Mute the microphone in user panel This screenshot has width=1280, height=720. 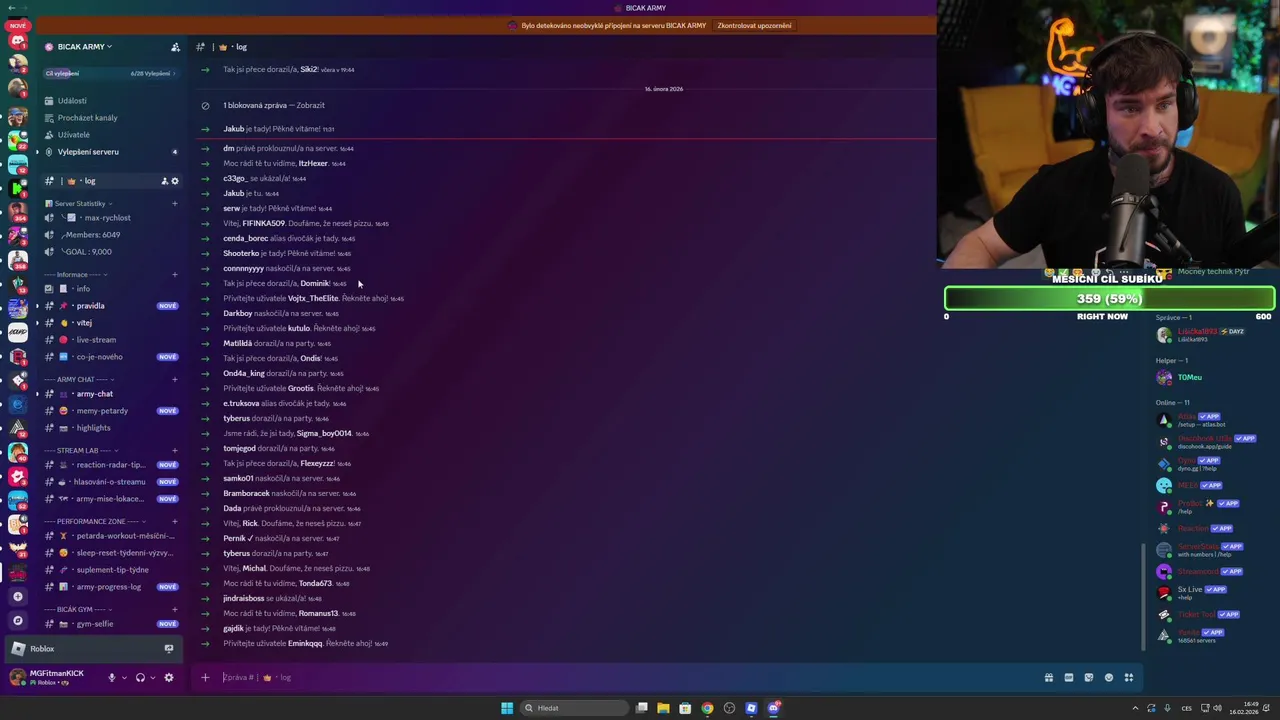tap(111, 677)
